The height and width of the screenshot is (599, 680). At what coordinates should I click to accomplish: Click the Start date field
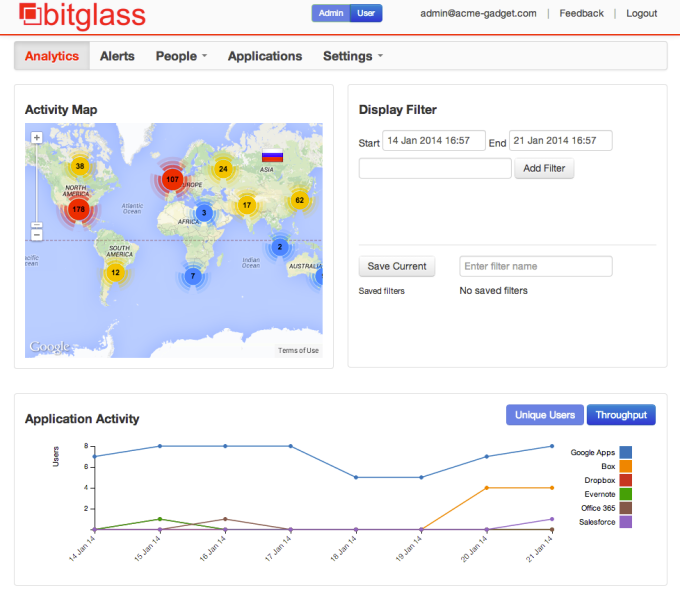point(434,141)
